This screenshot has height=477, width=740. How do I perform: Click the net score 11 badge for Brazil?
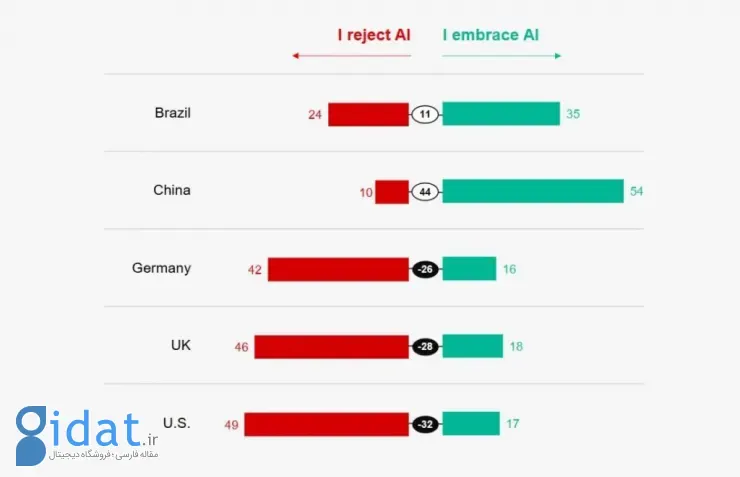(425, 114)
